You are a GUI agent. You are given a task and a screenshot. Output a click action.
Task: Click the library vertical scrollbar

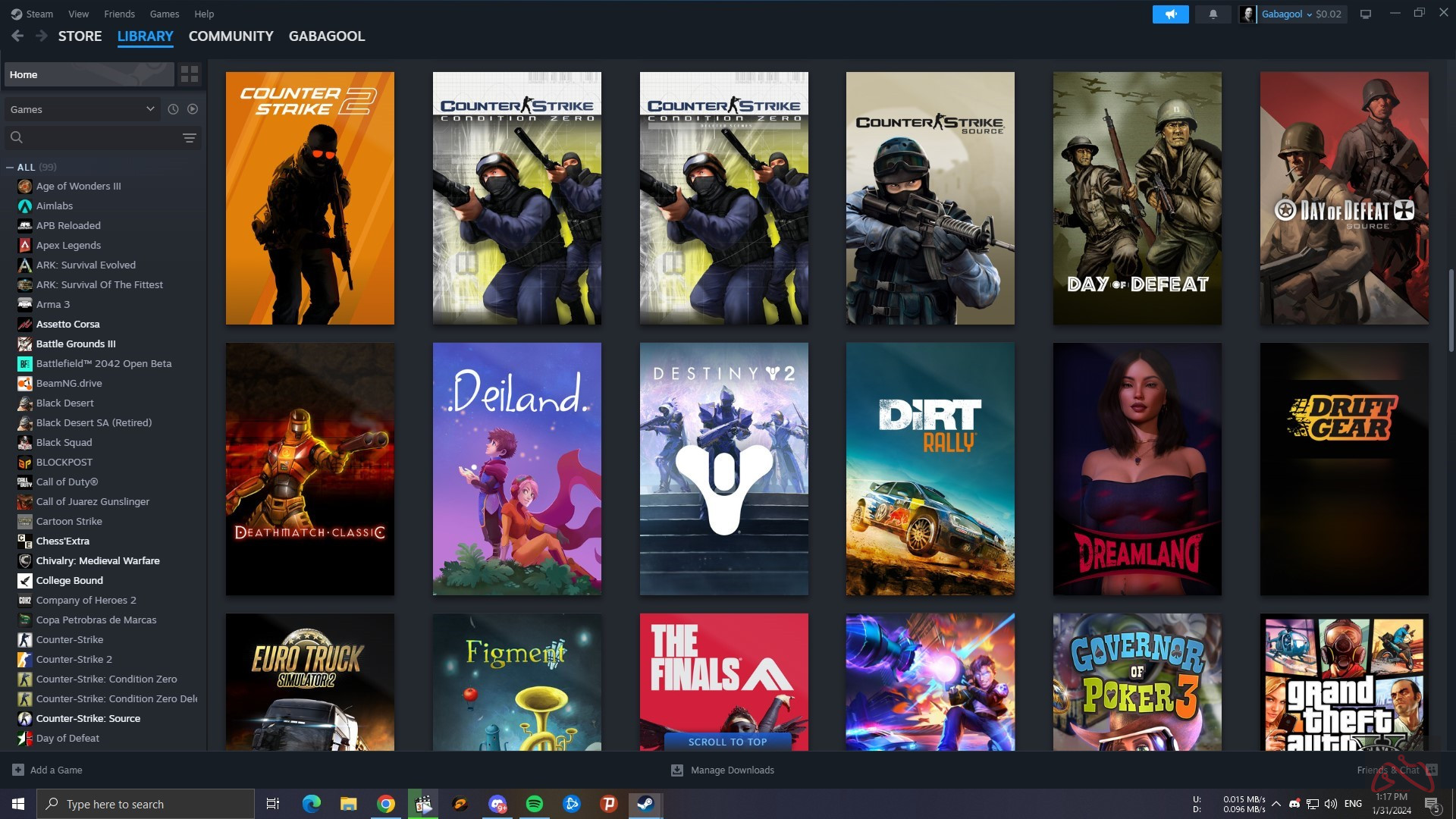(1451, 311)
